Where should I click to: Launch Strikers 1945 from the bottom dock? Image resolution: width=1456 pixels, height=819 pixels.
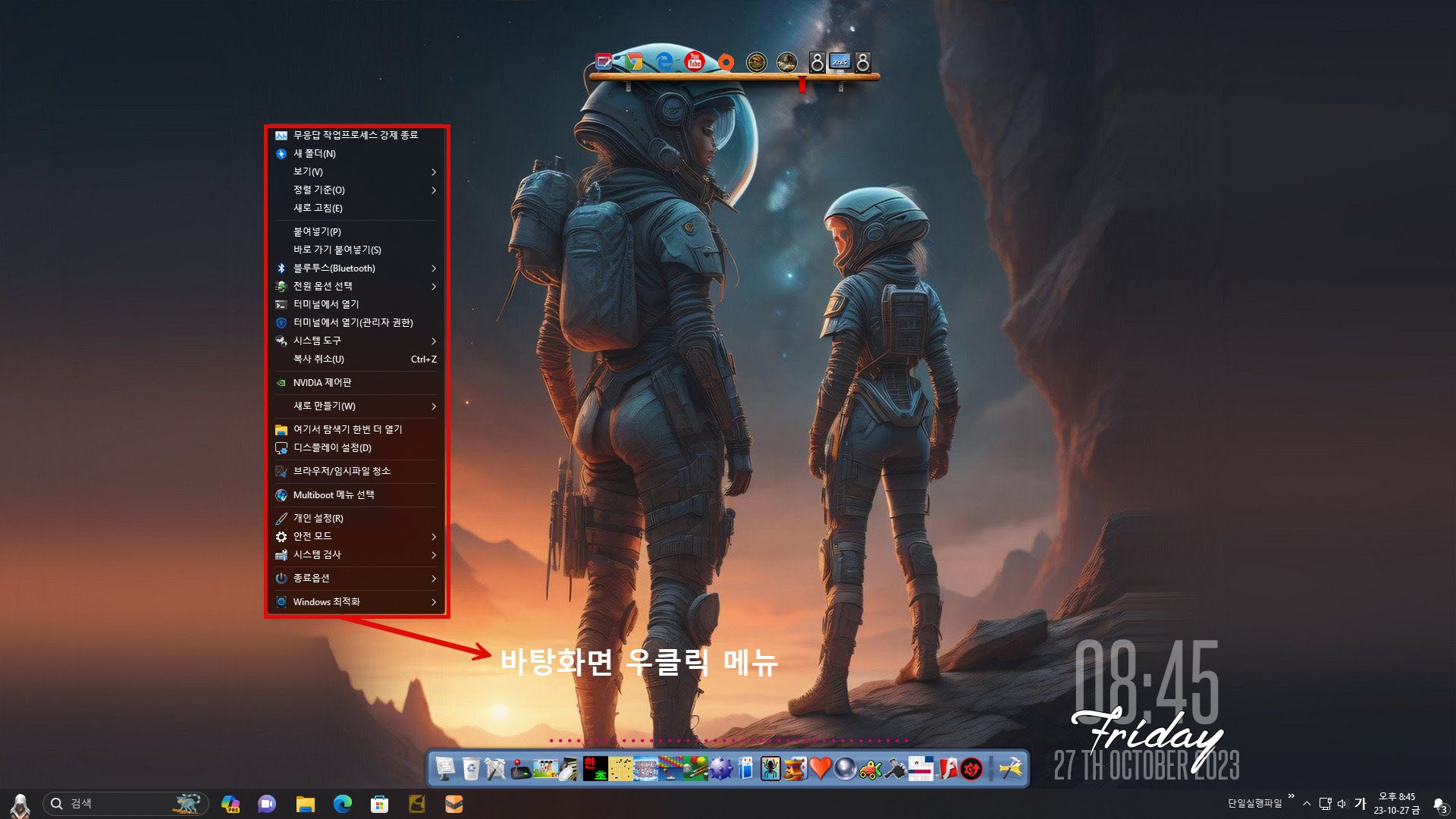(x=646, y=768)
